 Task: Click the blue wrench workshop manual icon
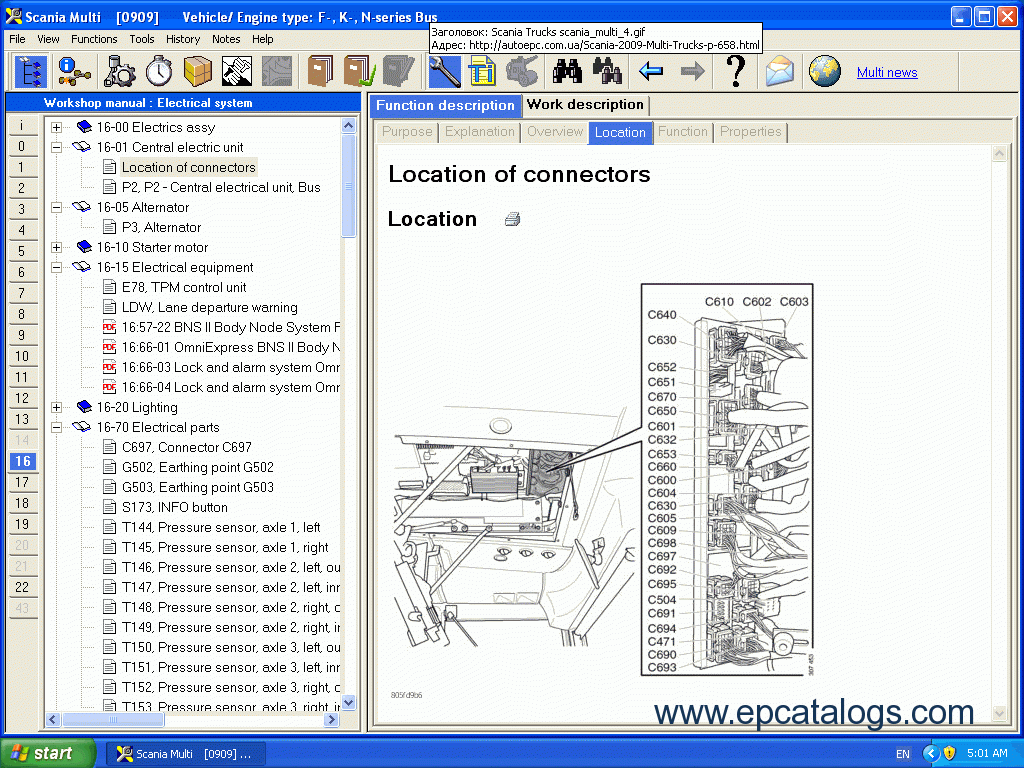[445, 72]
